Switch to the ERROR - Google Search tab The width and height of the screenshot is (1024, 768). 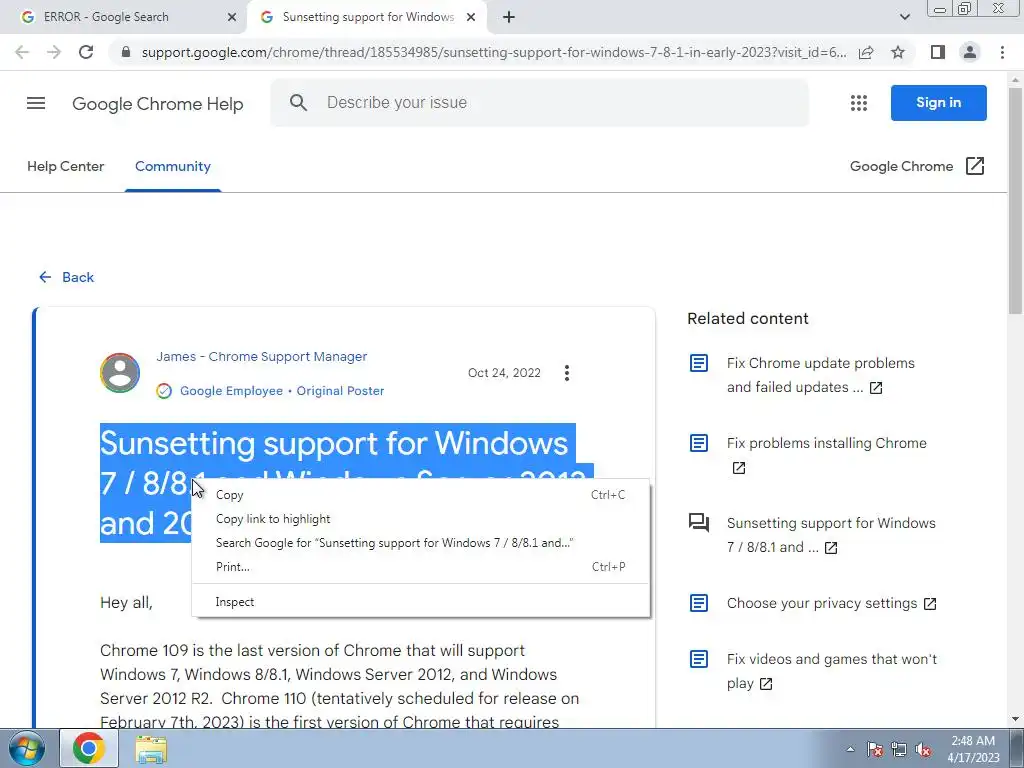tap(123, 17)
